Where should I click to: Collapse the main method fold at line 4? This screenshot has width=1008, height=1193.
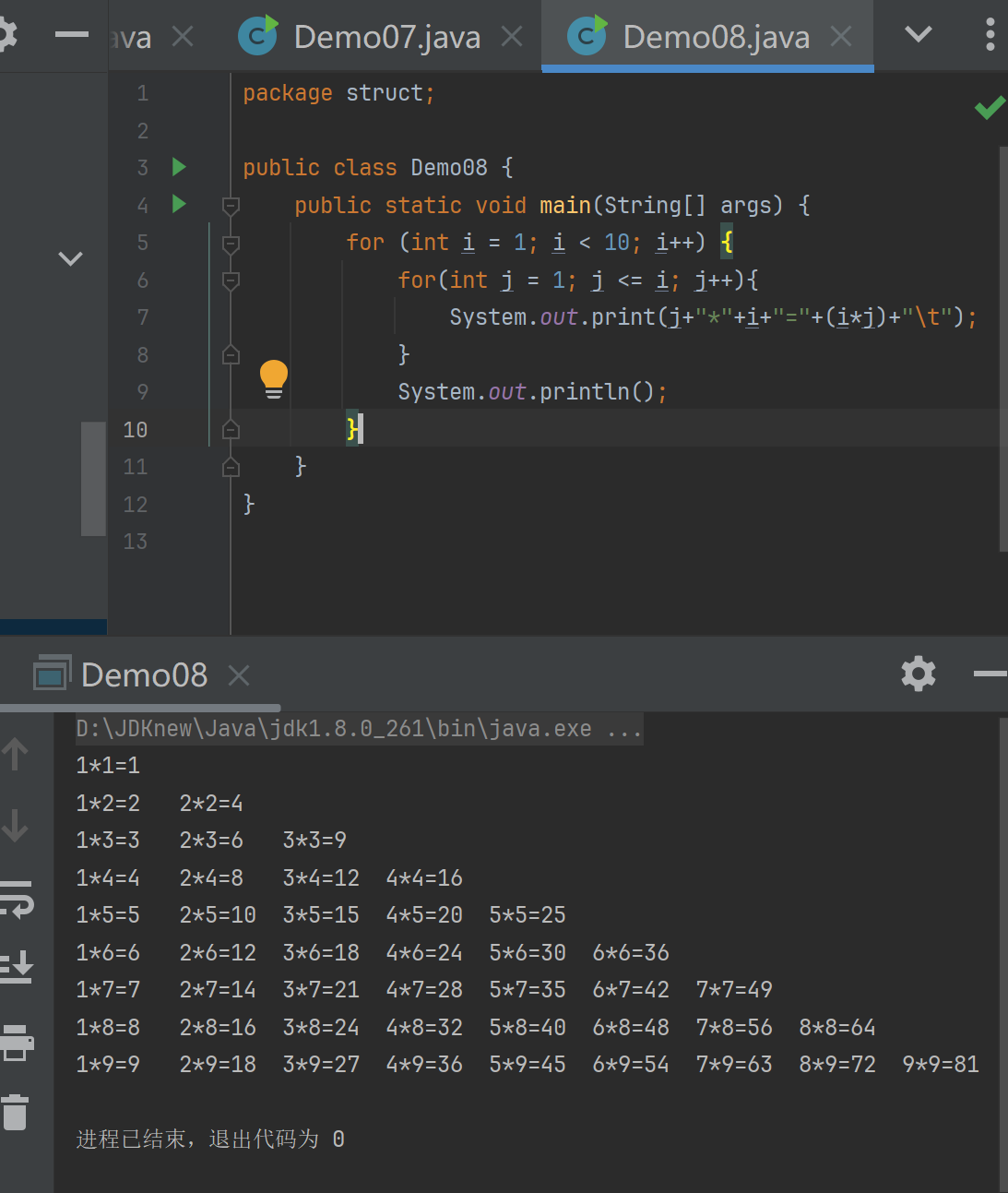[x=231, y=205]
